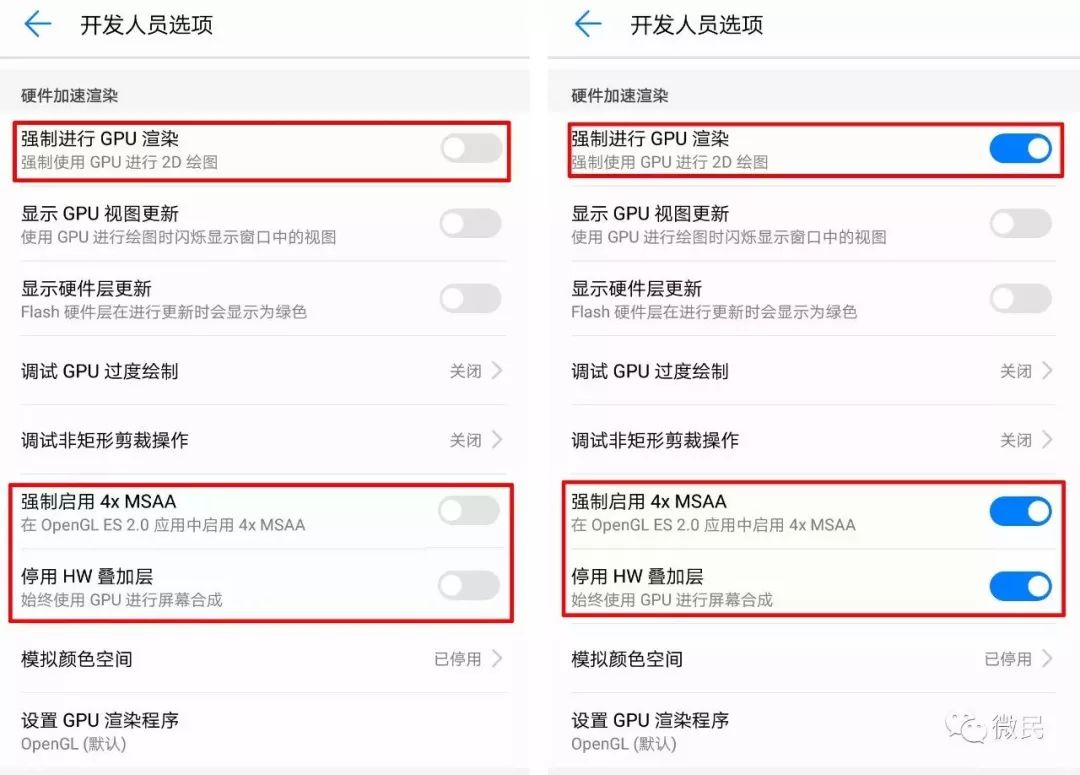Click the WeChat watermark logo
Image resolution: width=1080 pixels, height=775 pixels.
995,727
